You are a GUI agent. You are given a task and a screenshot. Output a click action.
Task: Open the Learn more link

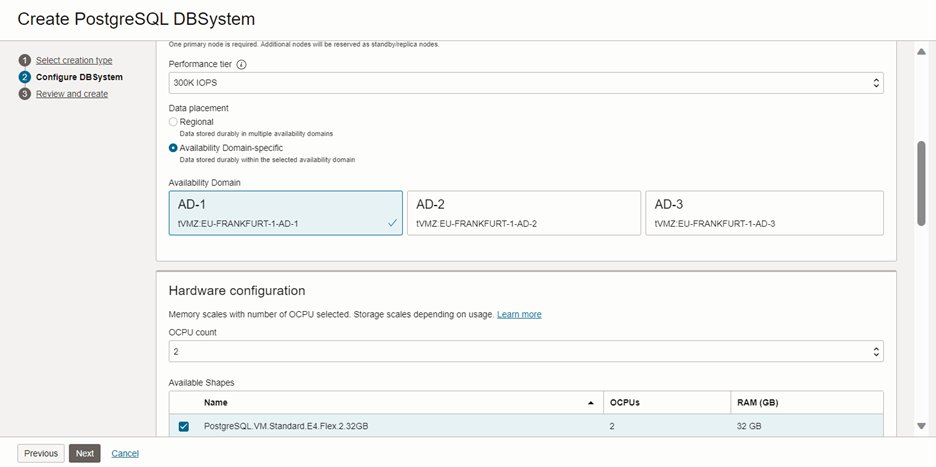click(519, 314)
